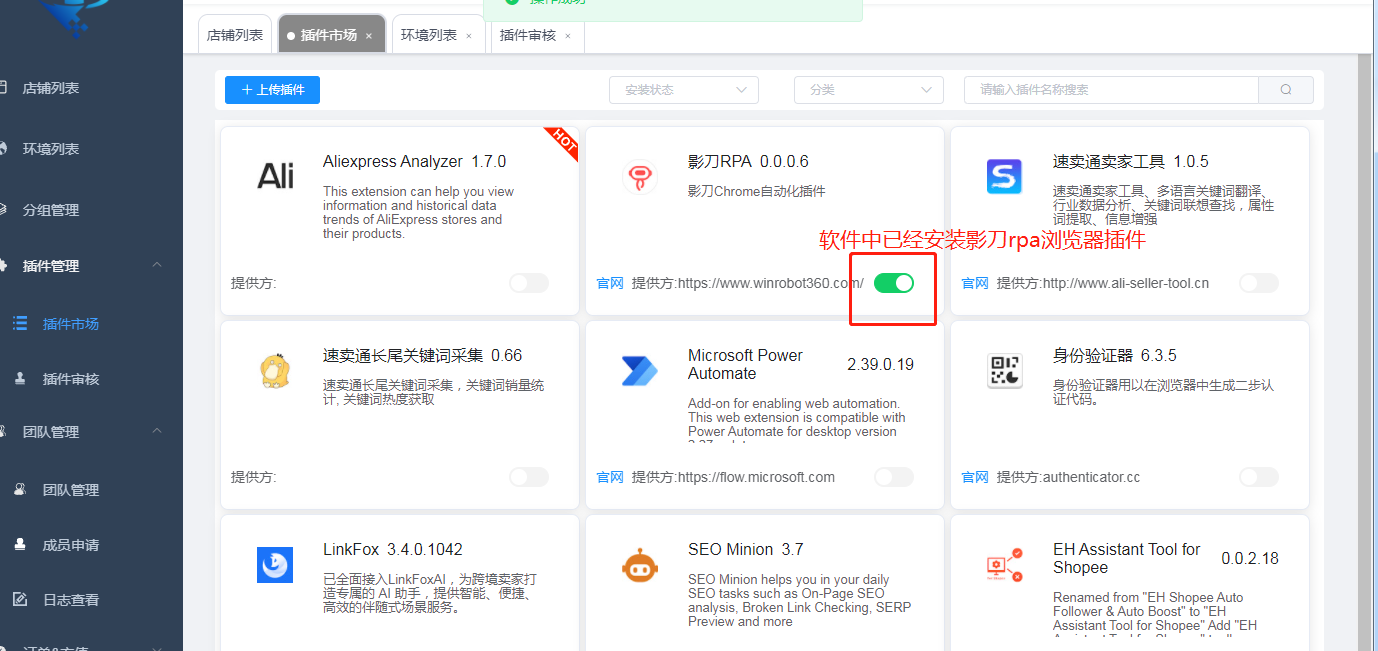The image size is (1378, 651).
Task: Open the 分类 category dropdown
Action: pyautogui.click(x=869, y=90)
